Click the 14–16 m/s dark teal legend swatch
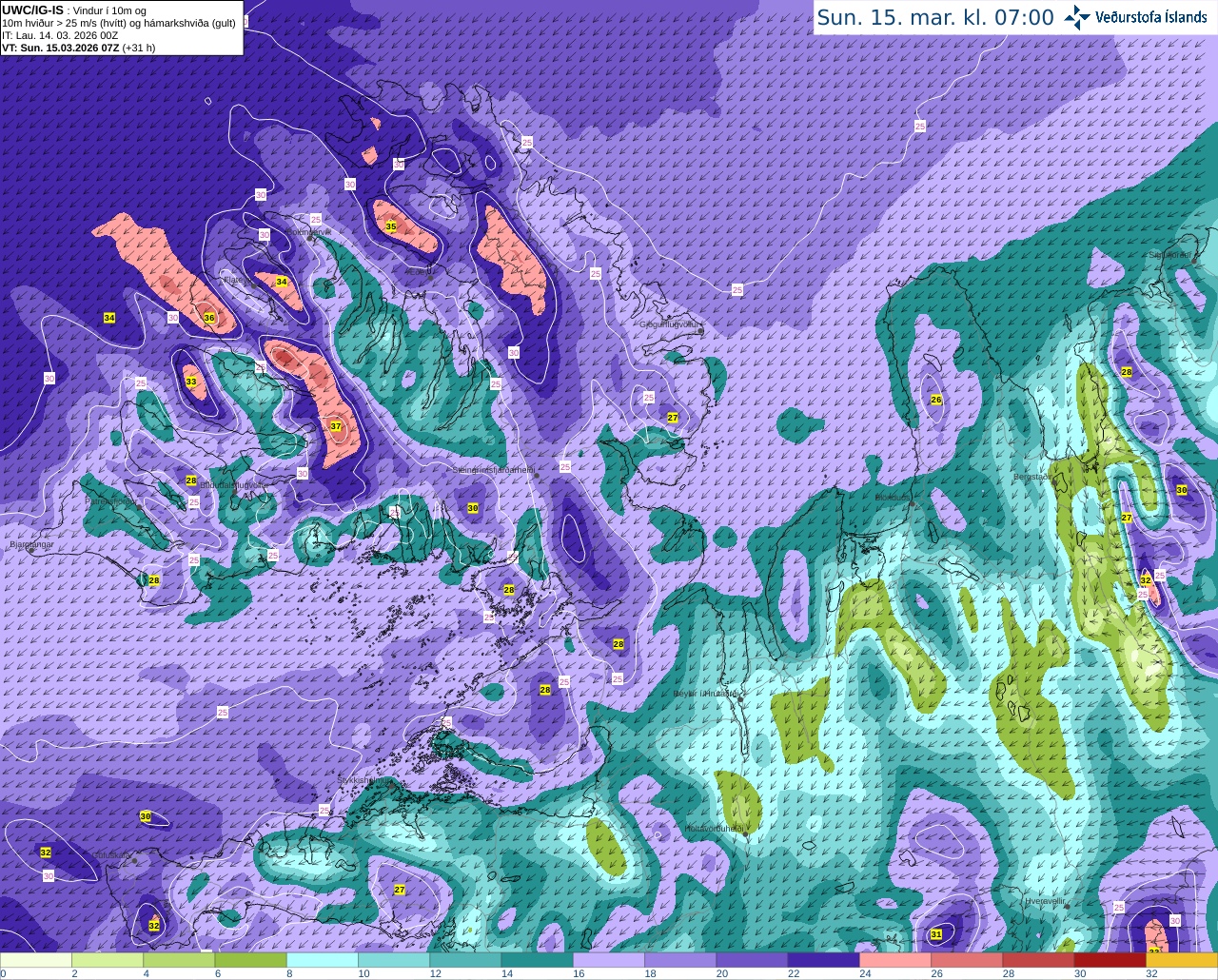The width and height of the screenshot is (1218, 980). coord(538,959)
